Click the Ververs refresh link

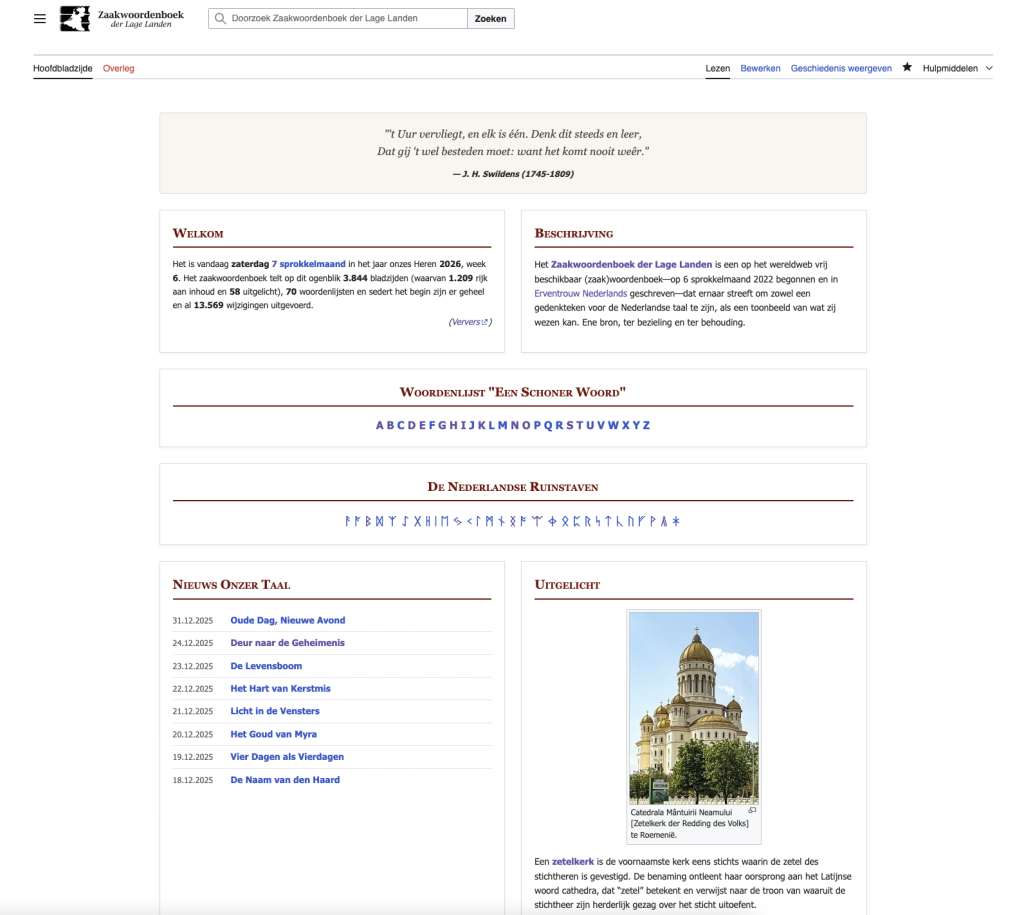pos(469,322)
